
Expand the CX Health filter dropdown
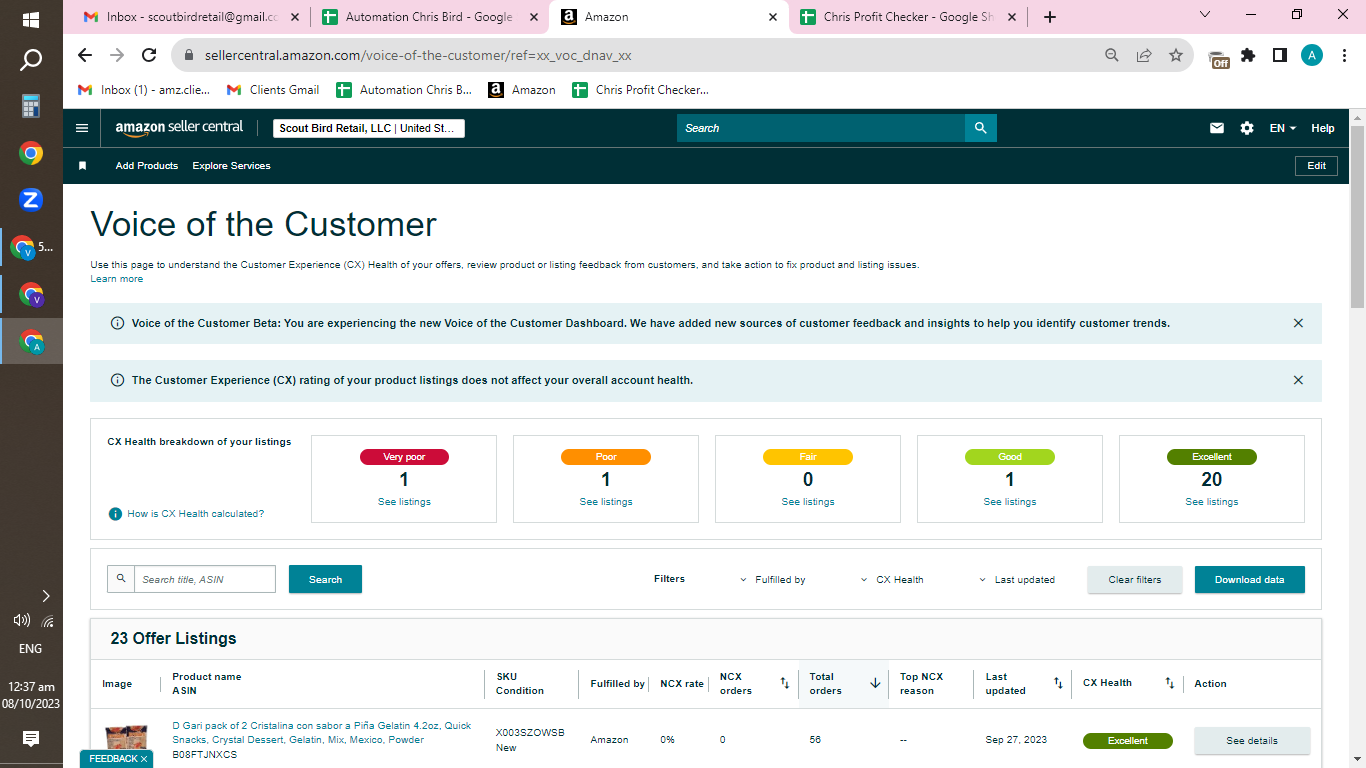coord(892,580)
